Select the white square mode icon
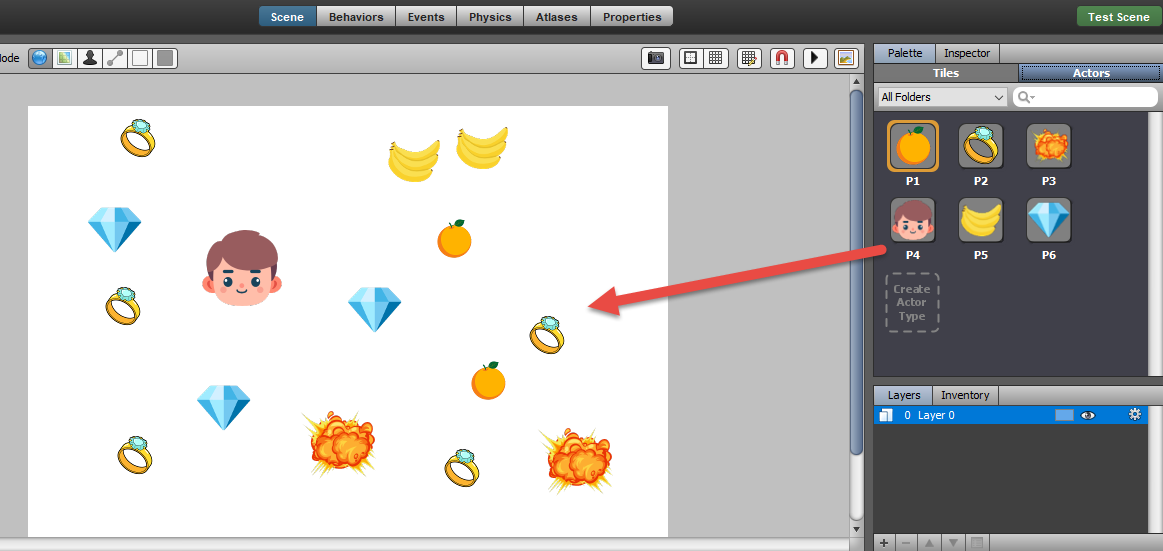Viewport: 1163px width, 551px height. pos(139,58)
